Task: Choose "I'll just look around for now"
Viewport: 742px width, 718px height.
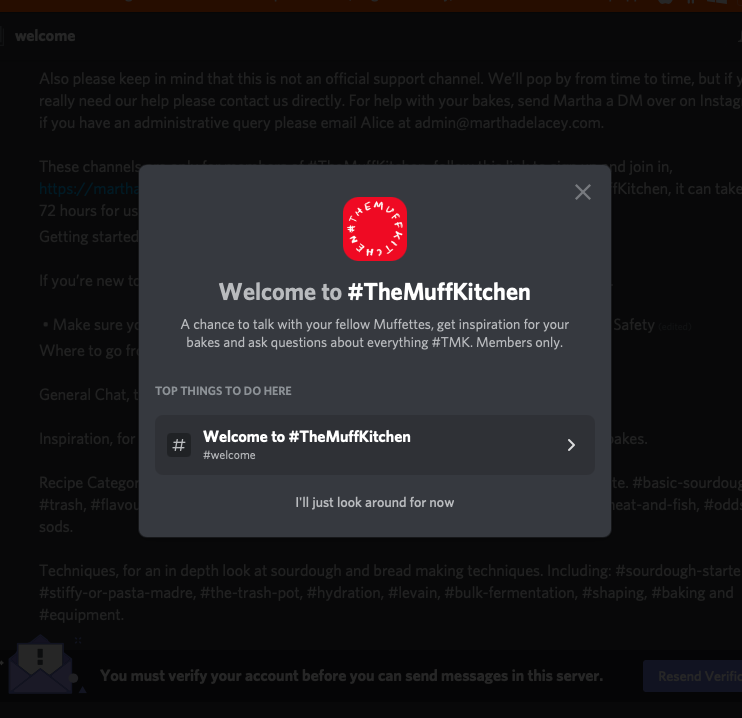Action: pos(375,502)
